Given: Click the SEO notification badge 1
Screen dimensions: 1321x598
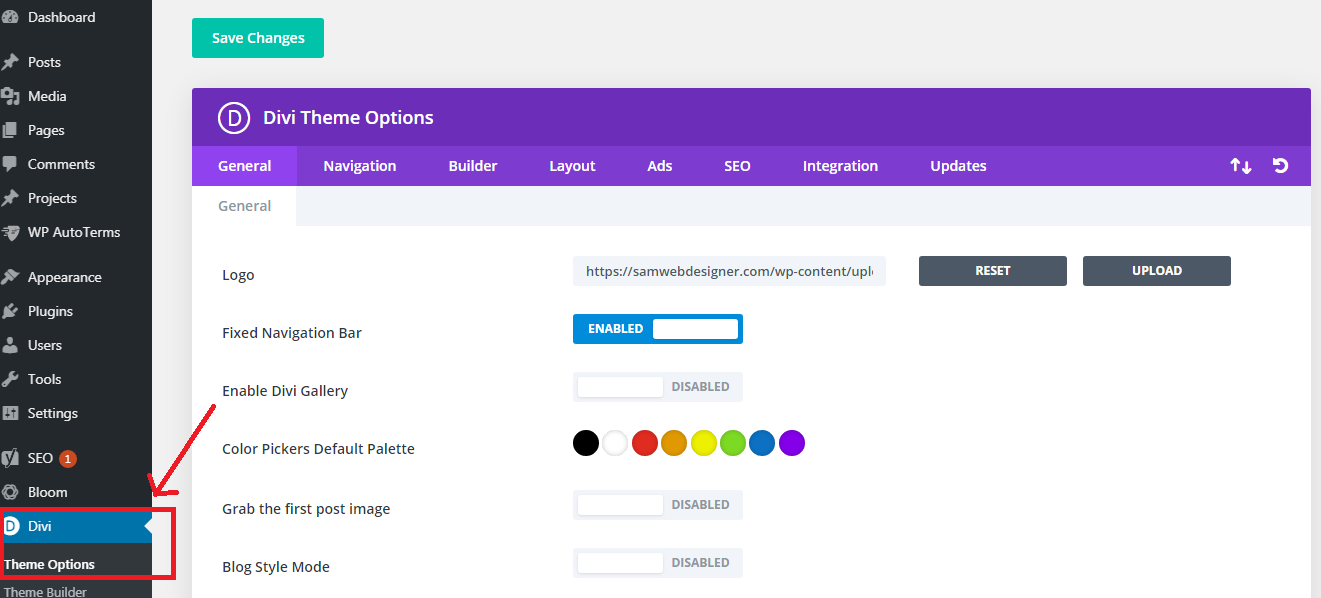Looking at the screenshot, I should click(68, 459).
